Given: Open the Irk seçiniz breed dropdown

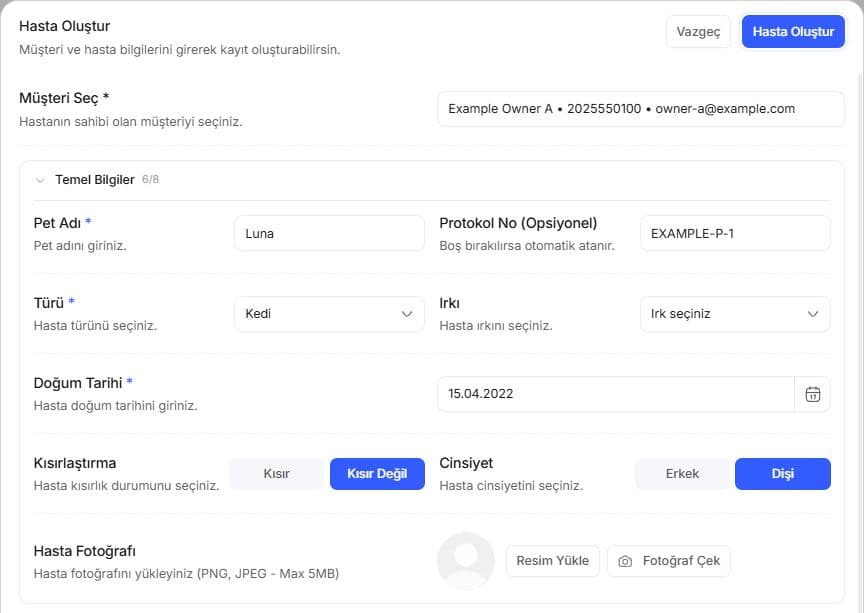Looking at the screenshot, I should [735, 314].
